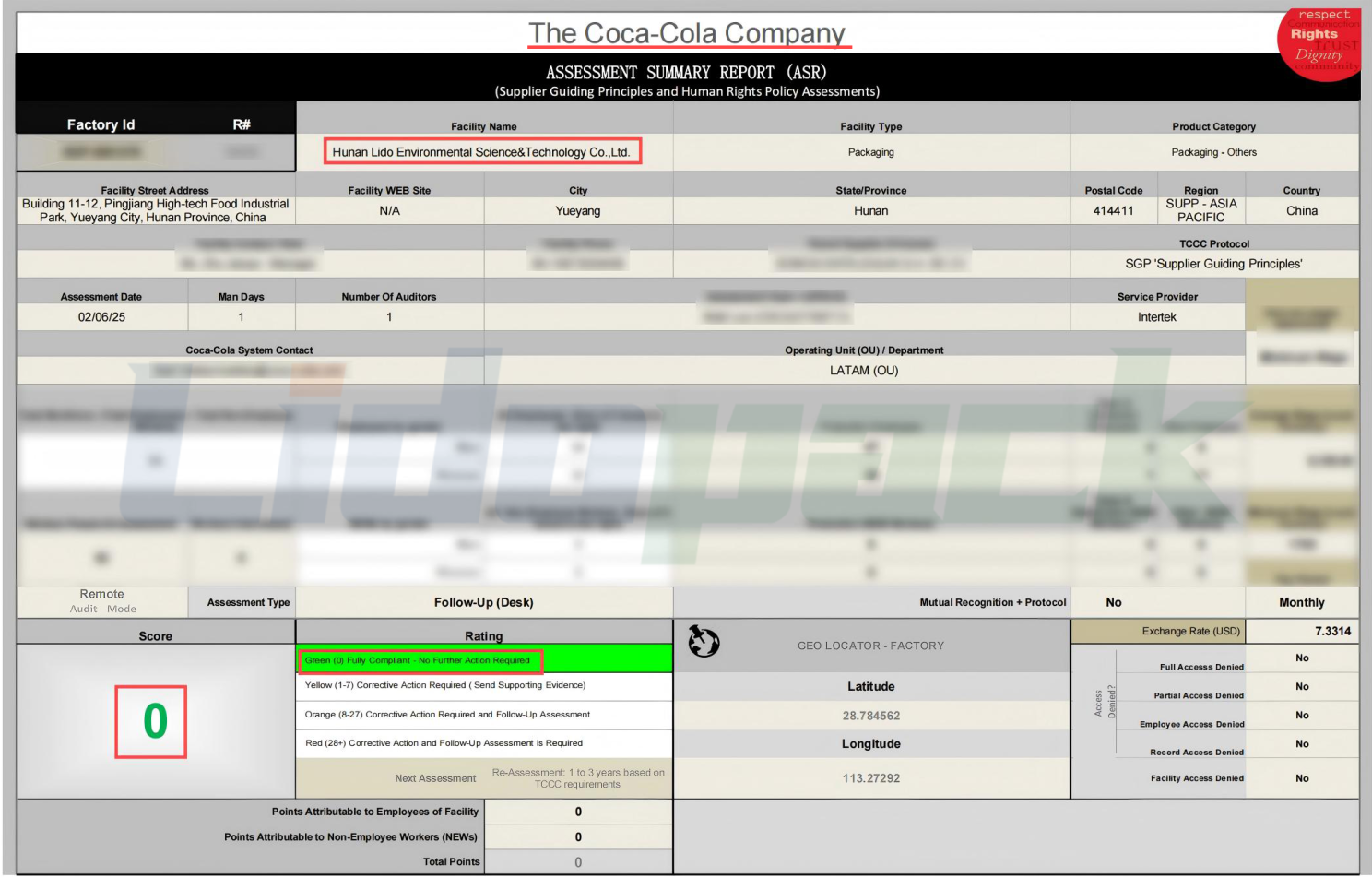Click the 'Factory Id' header

[x=101, y=124]
